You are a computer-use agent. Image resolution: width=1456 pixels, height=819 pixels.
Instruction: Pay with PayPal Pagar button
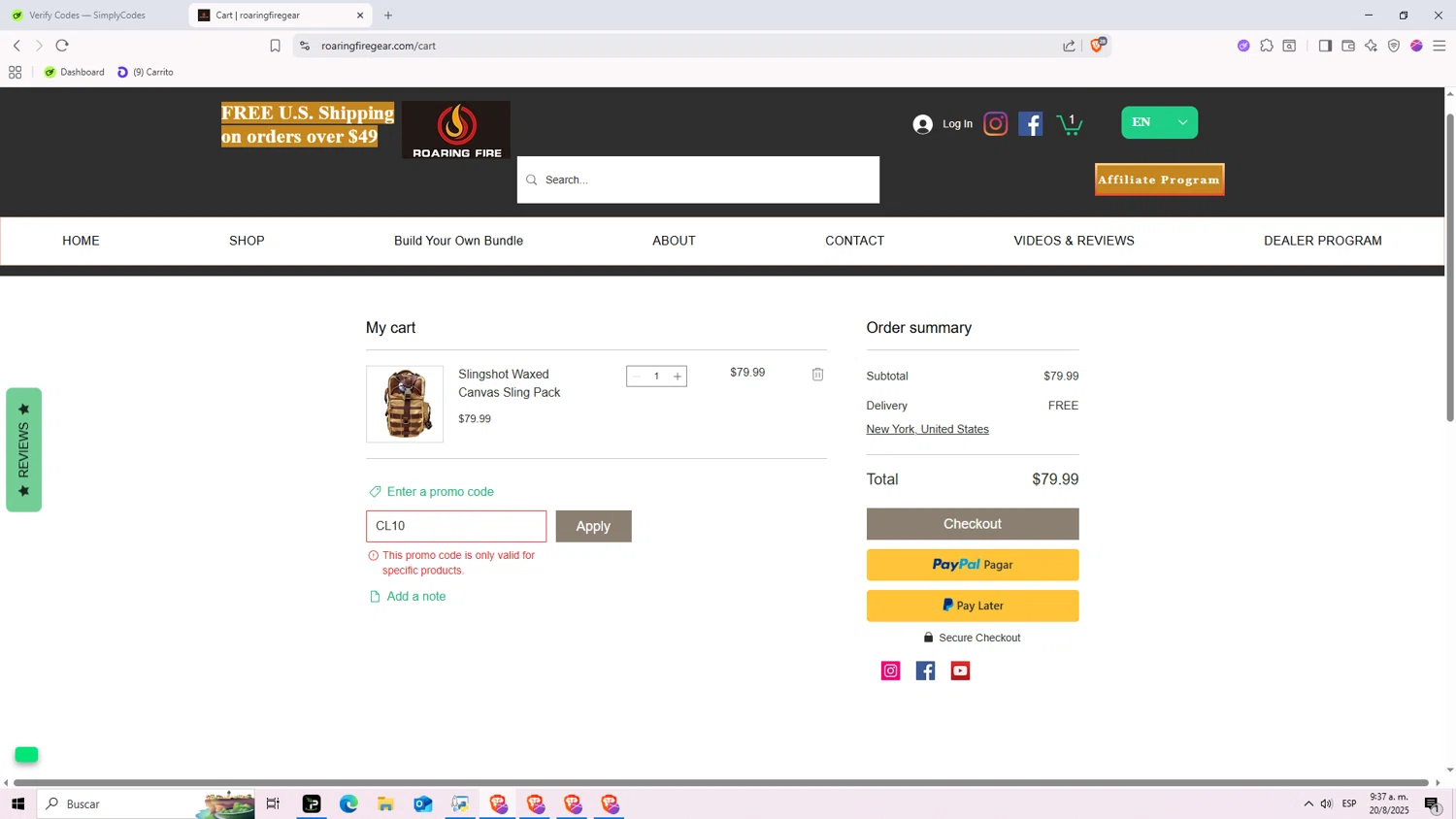(x=972, y=565)
